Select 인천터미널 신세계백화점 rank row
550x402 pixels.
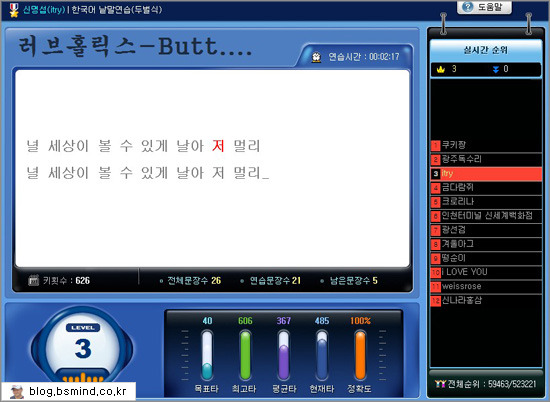point(486,216)
